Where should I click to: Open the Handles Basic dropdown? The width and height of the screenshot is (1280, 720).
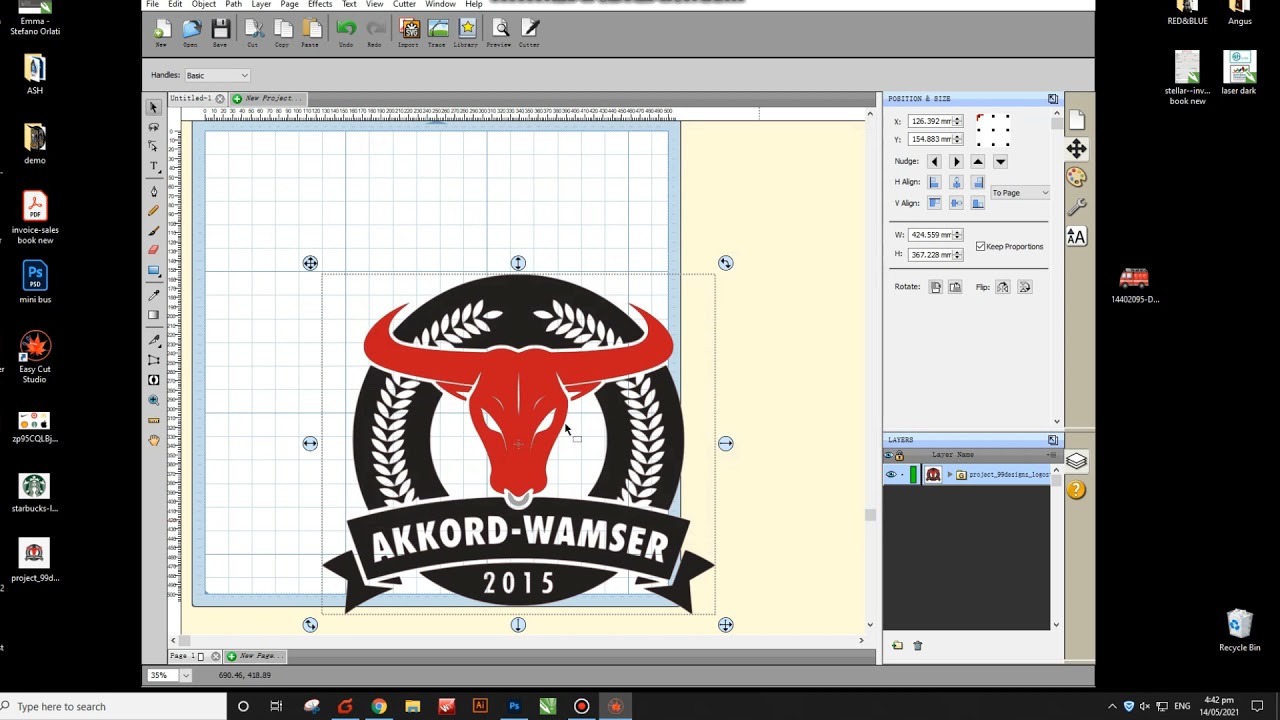click(217, 75)
